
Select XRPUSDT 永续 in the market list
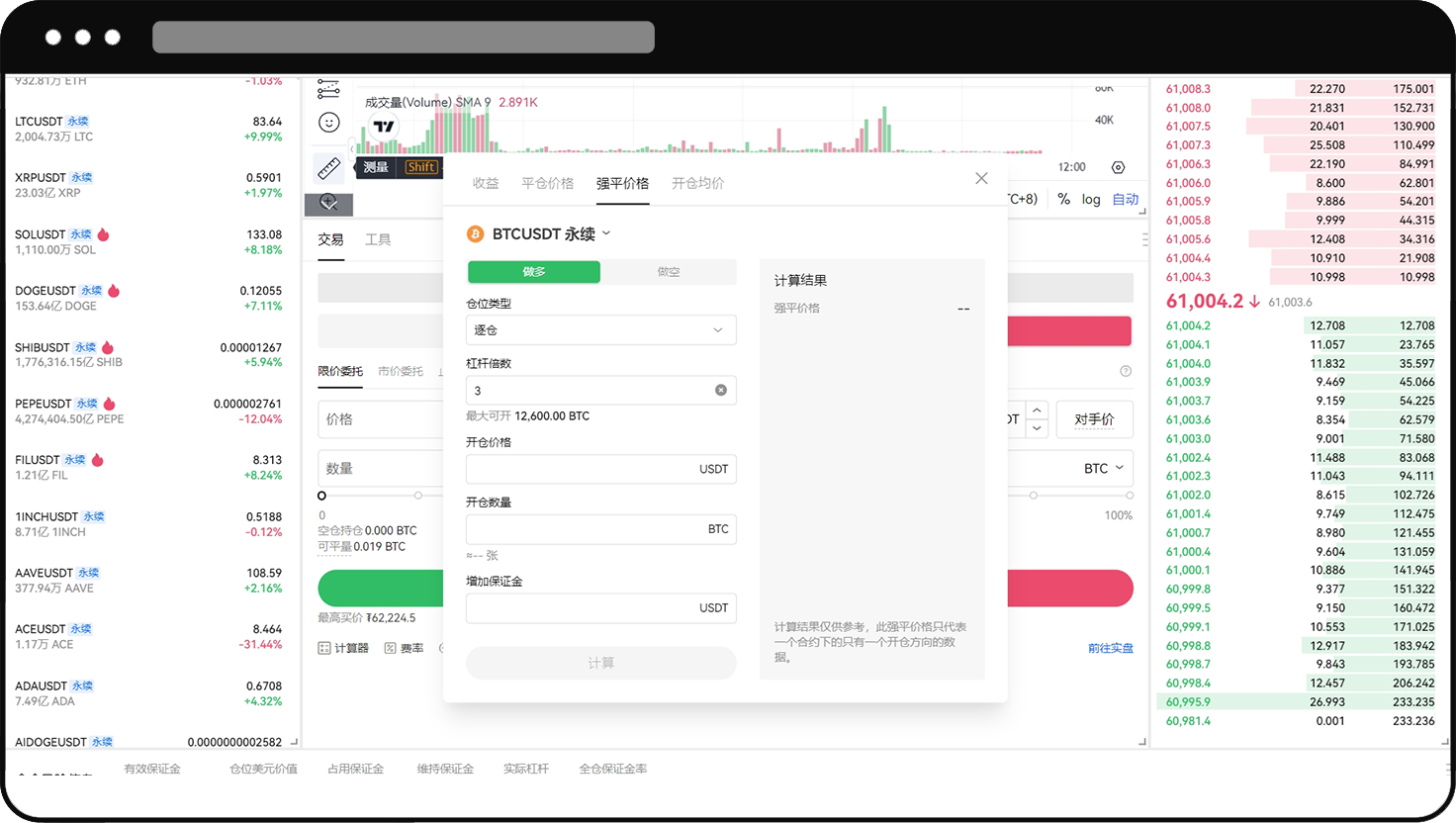pos(148,185)
